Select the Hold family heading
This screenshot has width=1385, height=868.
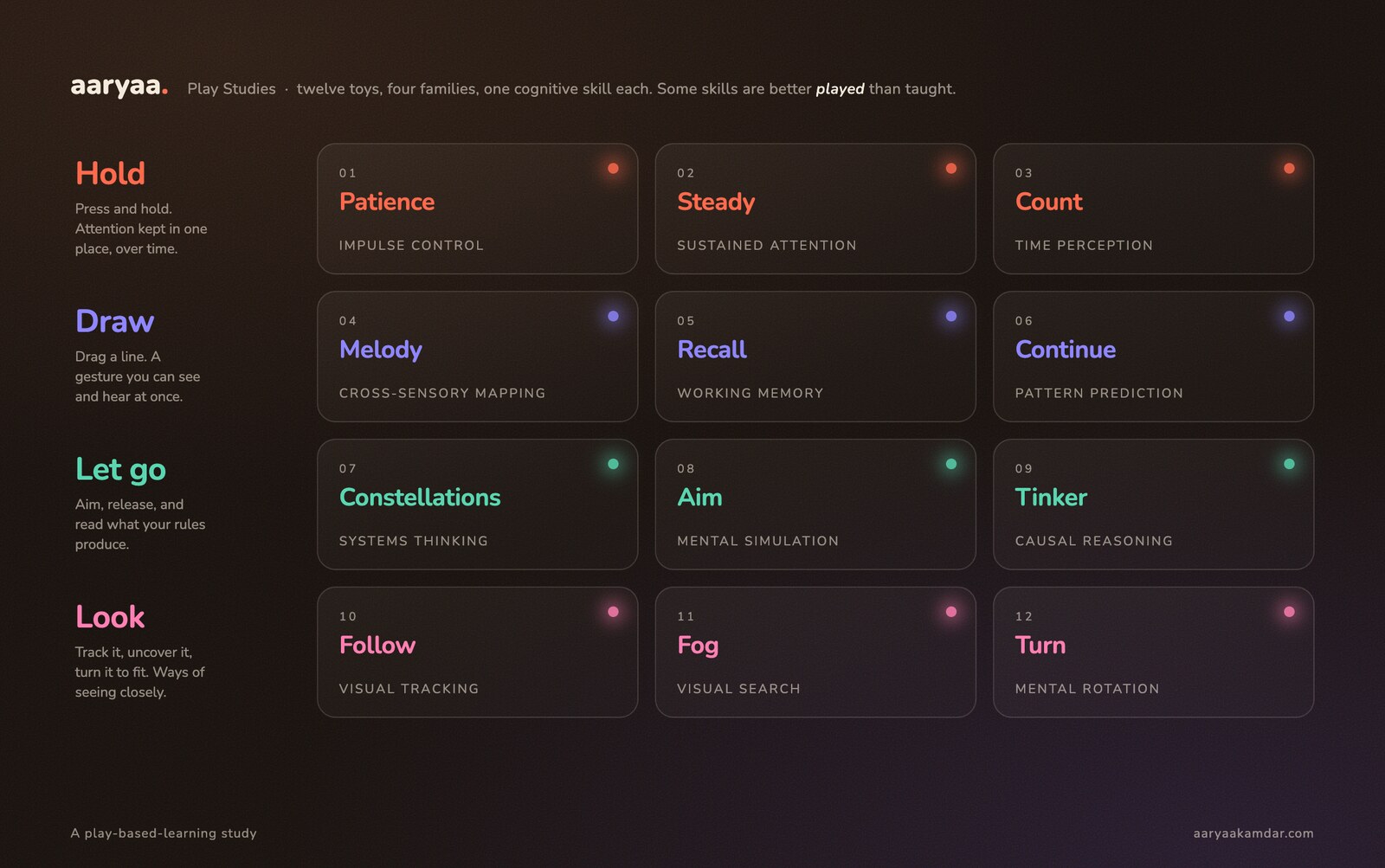(x=110, y=174)
